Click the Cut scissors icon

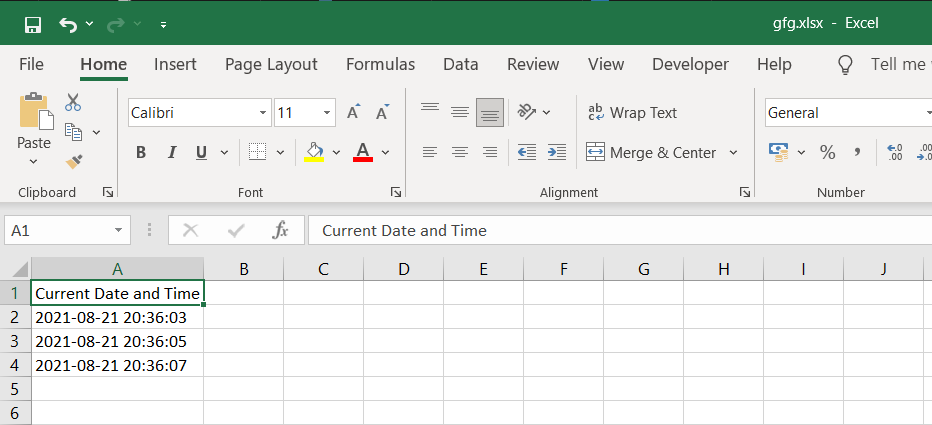[73, 102]
